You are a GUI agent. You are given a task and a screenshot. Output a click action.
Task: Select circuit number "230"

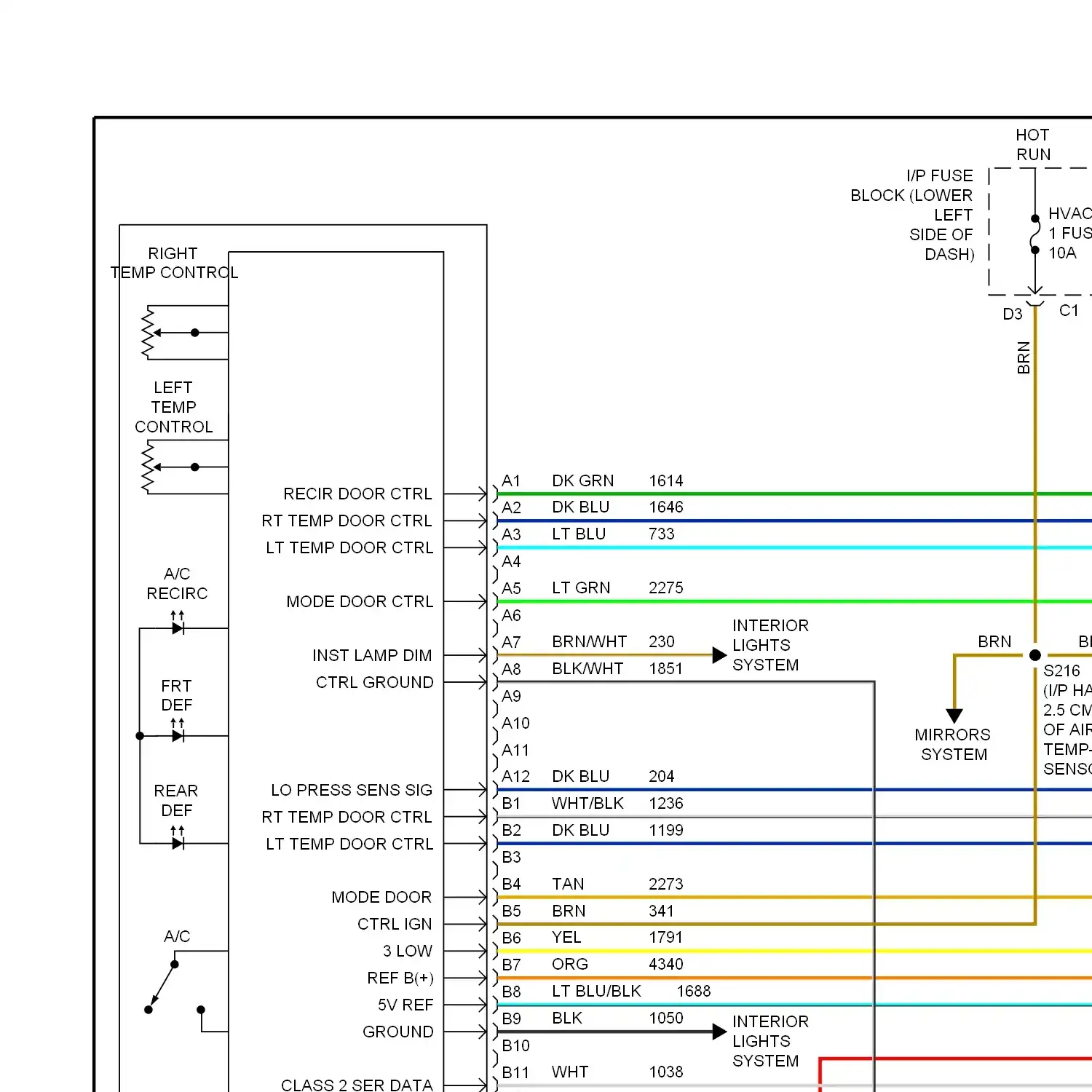tap(662, 641)
